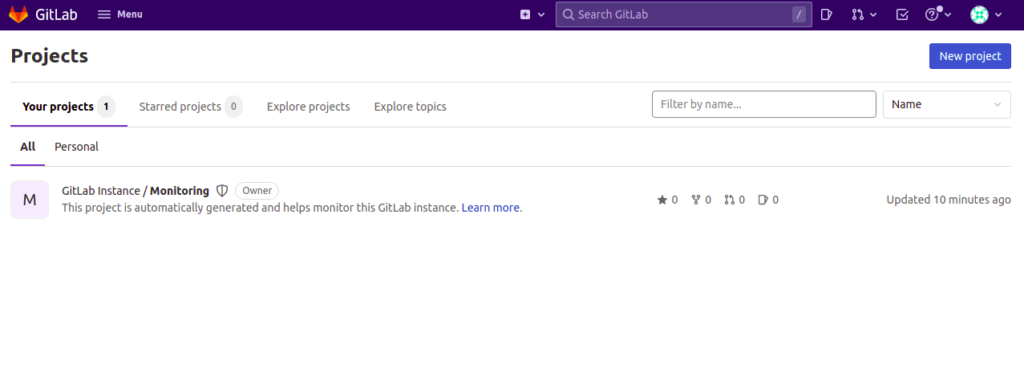Switch to the Personal sub-tab

pos(76,147)
